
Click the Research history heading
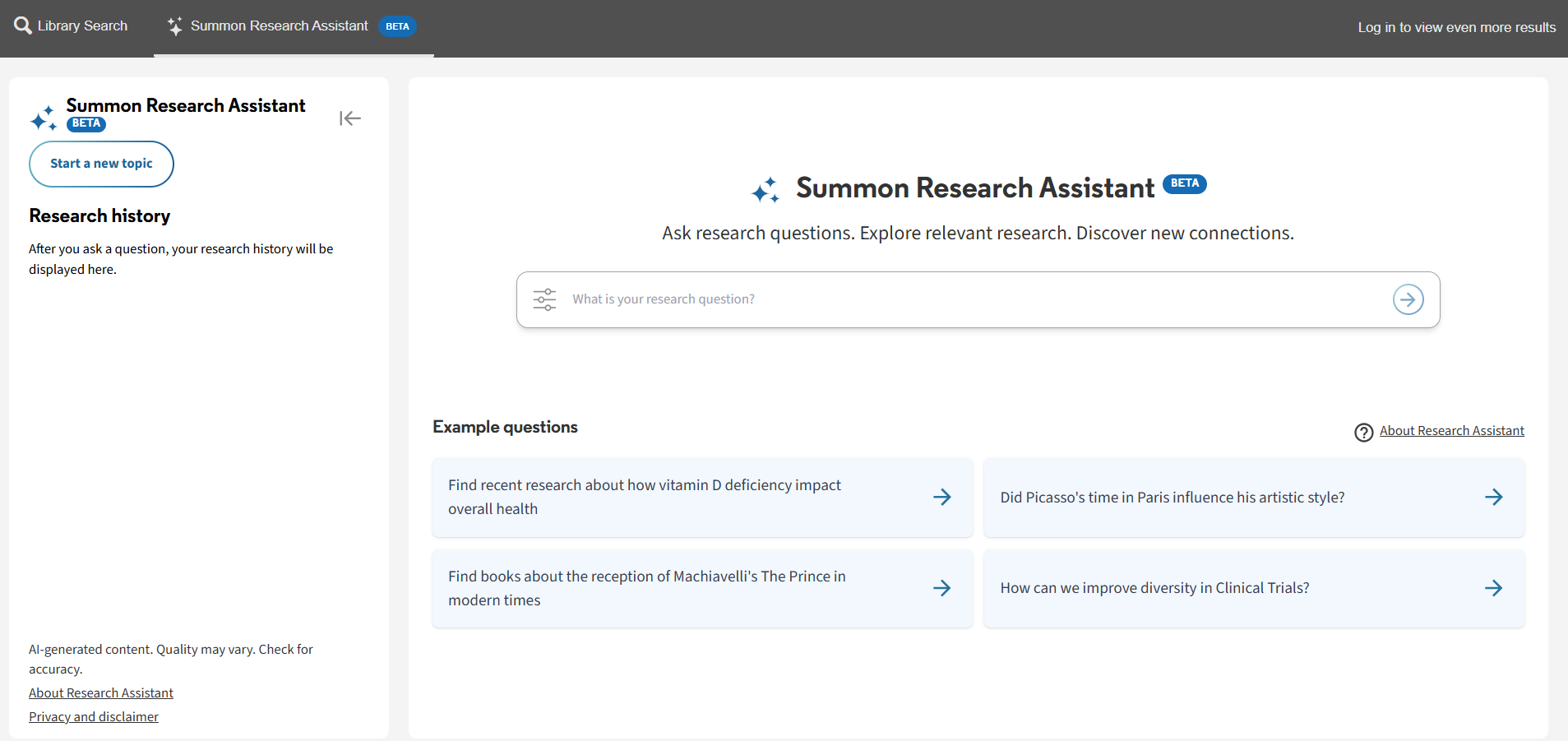coord(99,215)
